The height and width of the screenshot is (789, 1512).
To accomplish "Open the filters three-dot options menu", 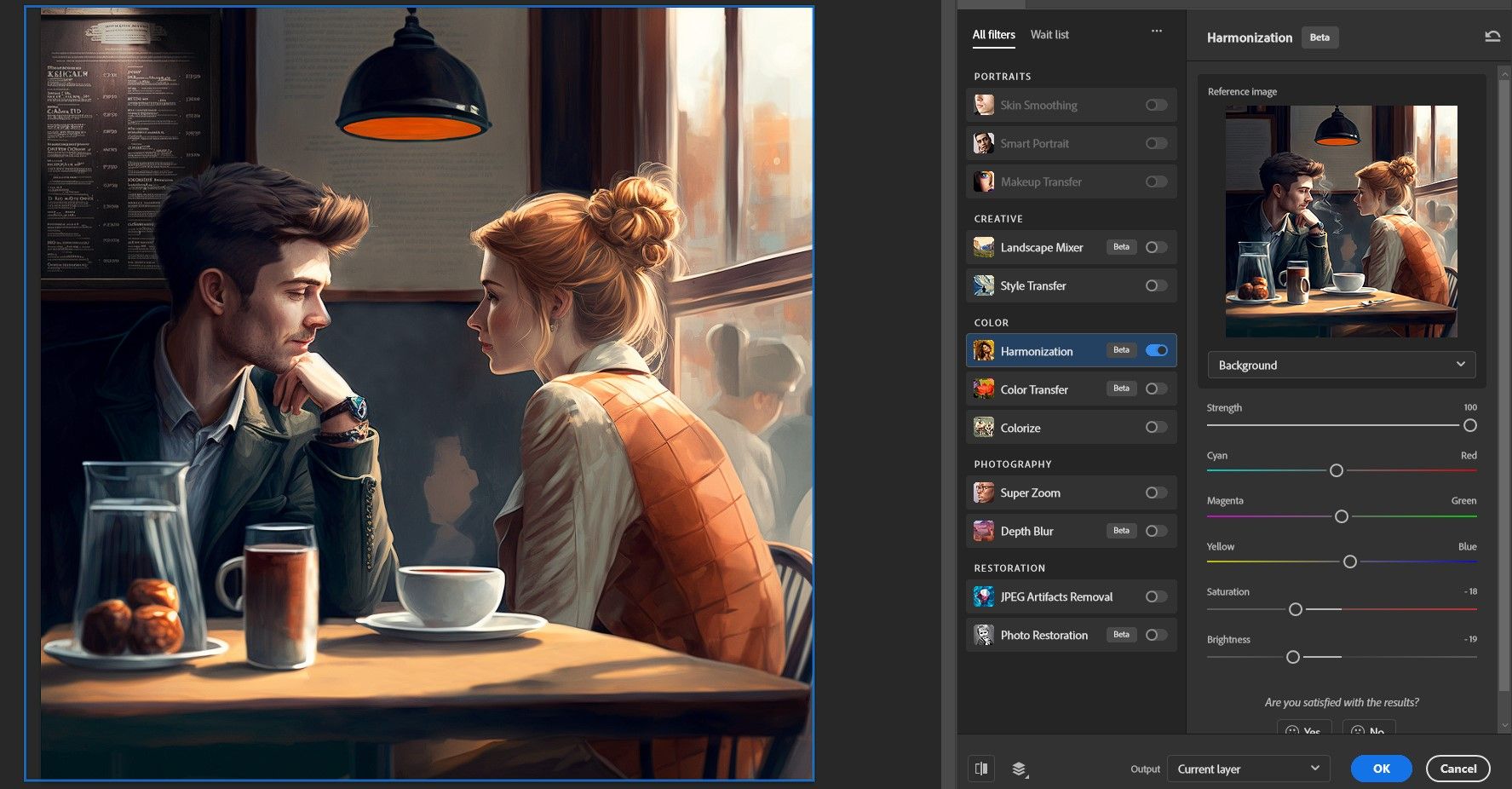I will point(1156,32).
